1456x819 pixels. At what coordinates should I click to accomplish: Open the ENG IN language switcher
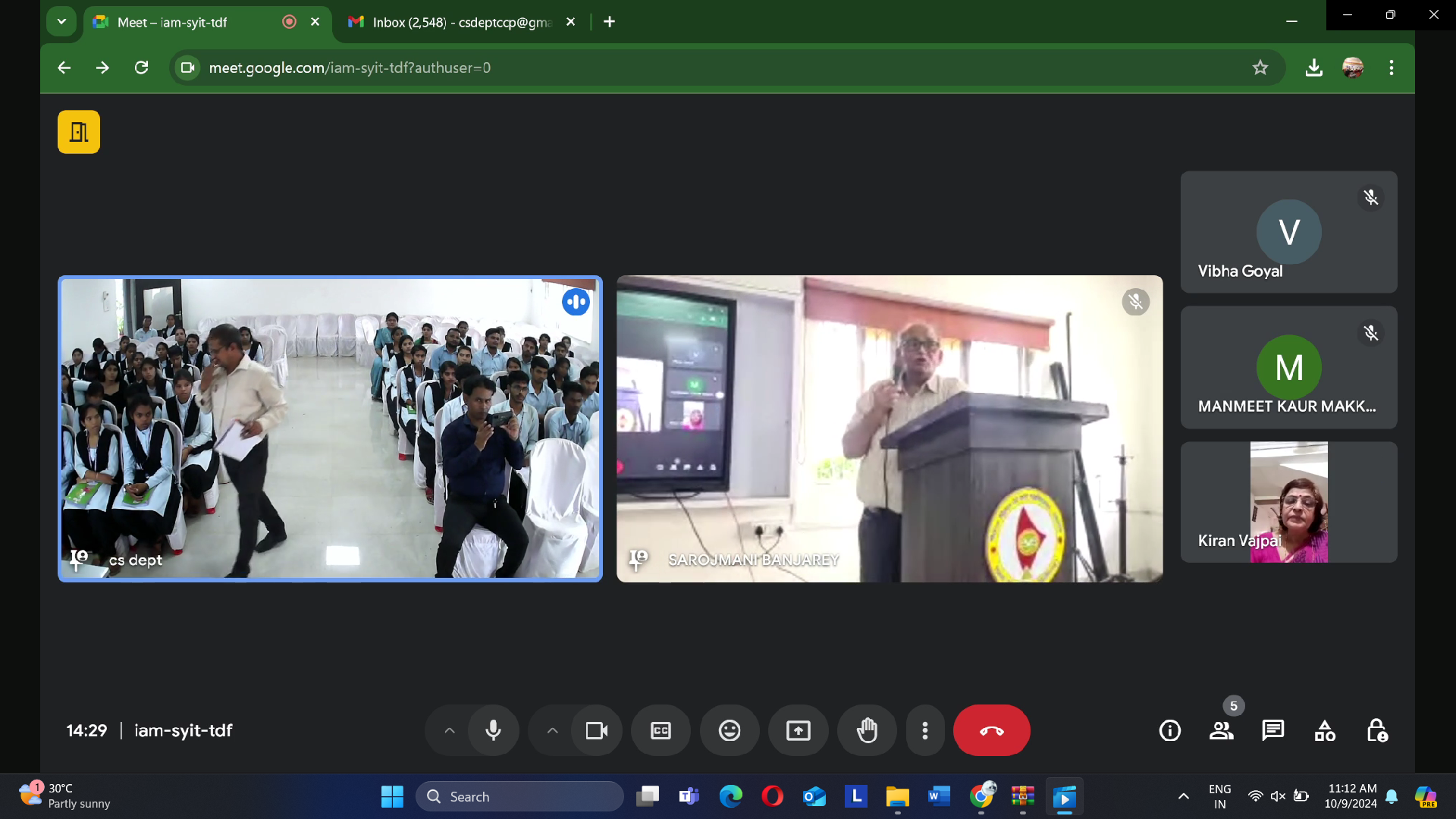pos(1219,796)
